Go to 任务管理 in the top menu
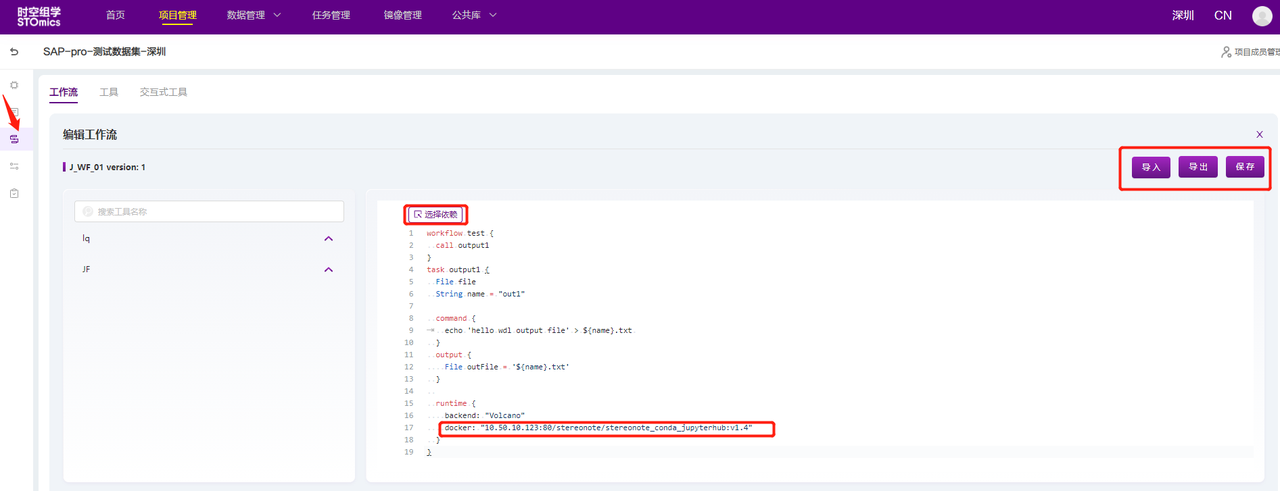The width and height of the screenshot is (1280, 491). coord(331,16)
